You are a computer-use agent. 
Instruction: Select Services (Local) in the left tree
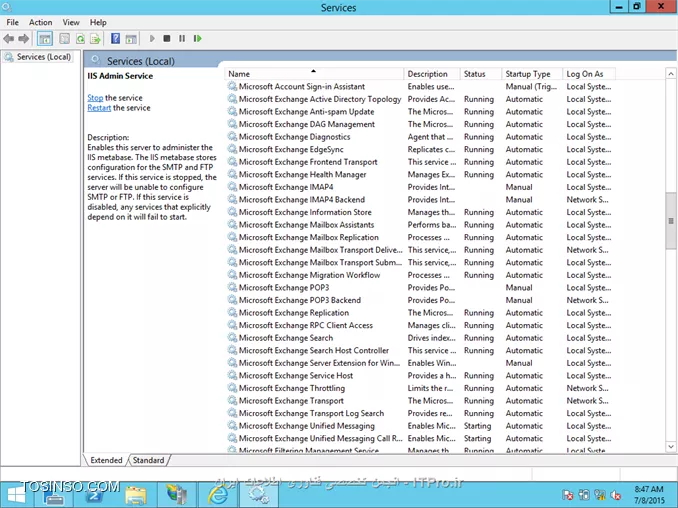click(43, 57)
